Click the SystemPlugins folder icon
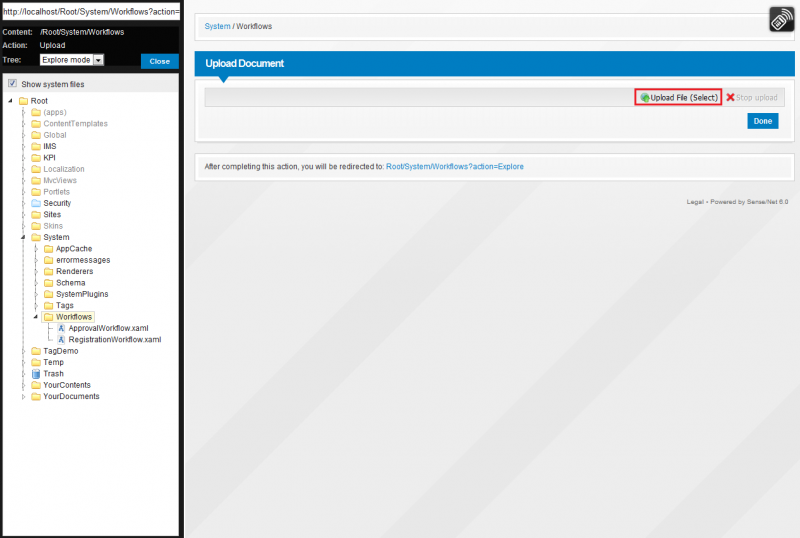This screenshot has width=800, height=538. click(x=48, y=294)
